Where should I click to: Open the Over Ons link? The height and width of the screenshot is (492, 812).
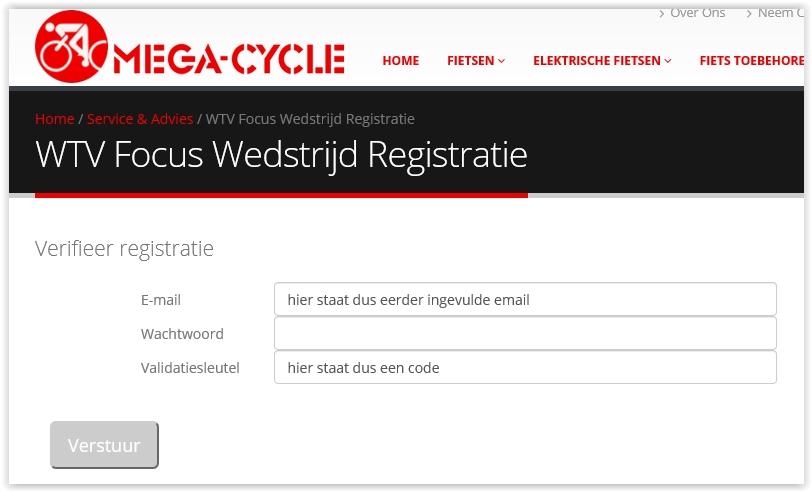tap(698, 14)
